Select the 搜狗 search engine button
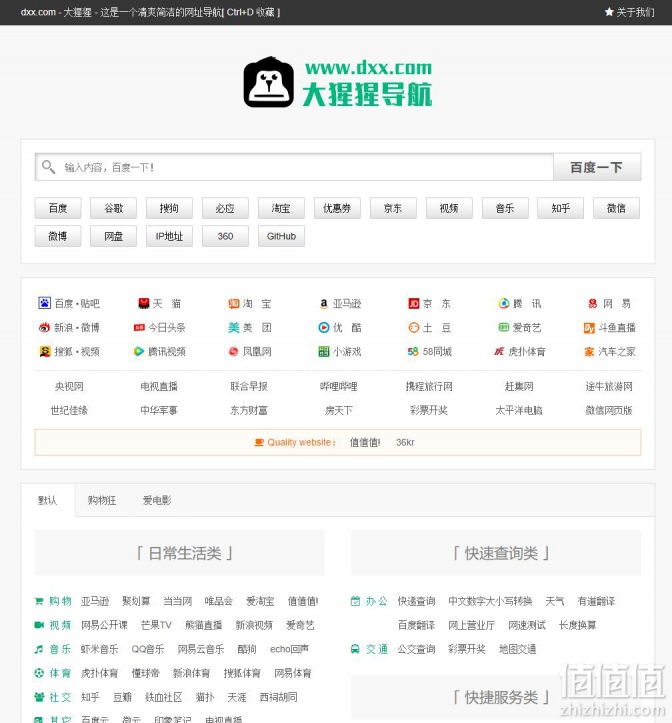Image resolution: width=672 pixels, height=723 pixels. click(x=169, y=208)
